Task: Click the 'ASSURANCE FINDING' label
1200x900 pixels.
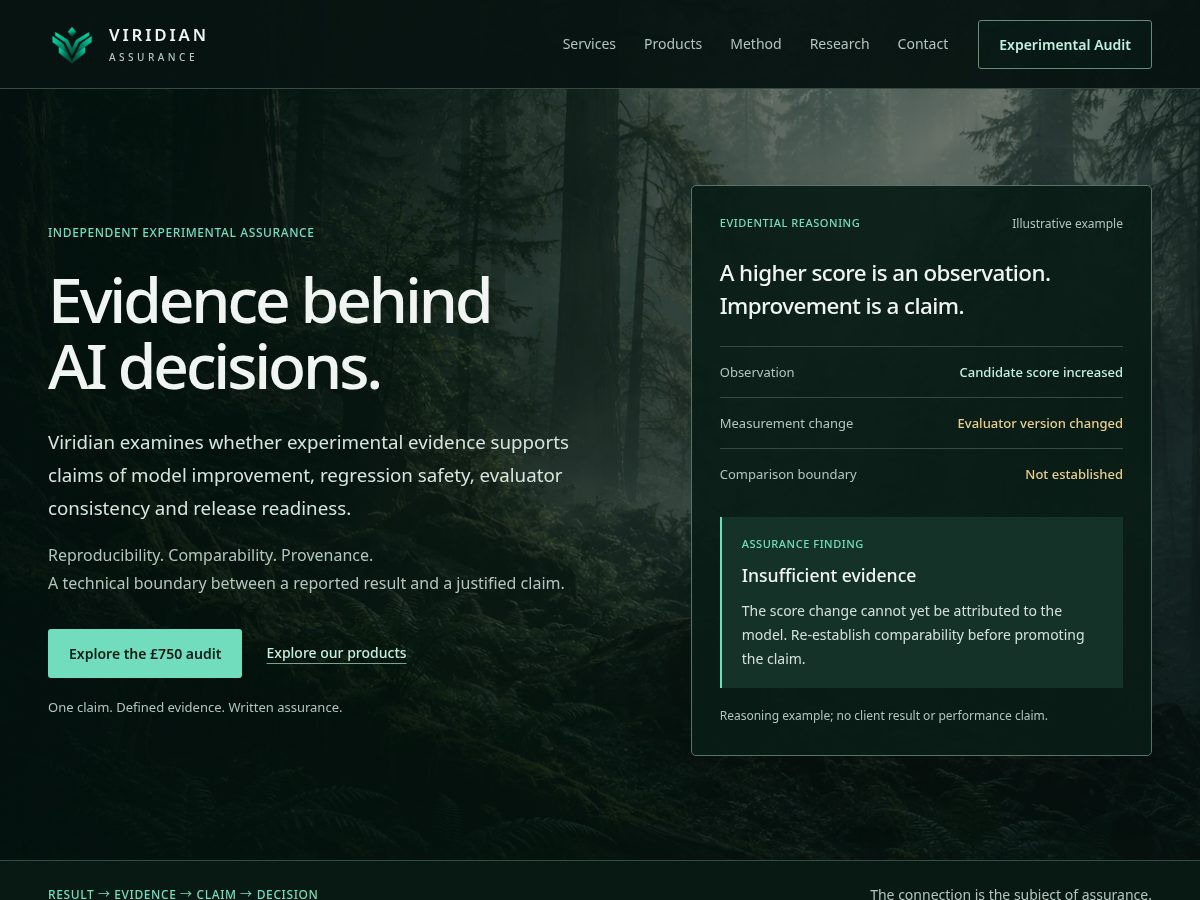Action: 802,544
